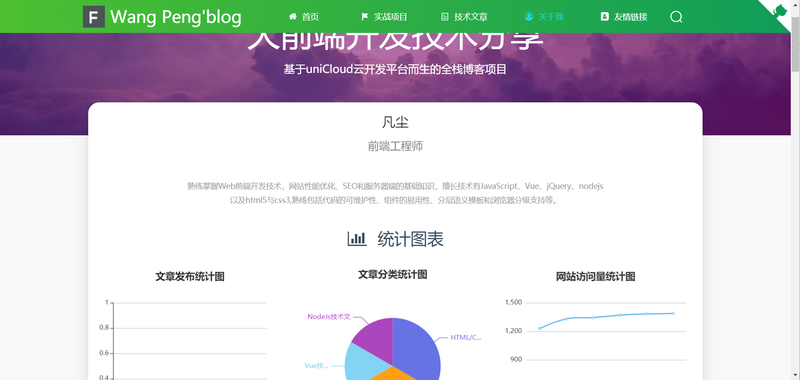Viewport: 800px width, 380px height.
Task: Open the search magnifier icon
Action: coord(676,17)
